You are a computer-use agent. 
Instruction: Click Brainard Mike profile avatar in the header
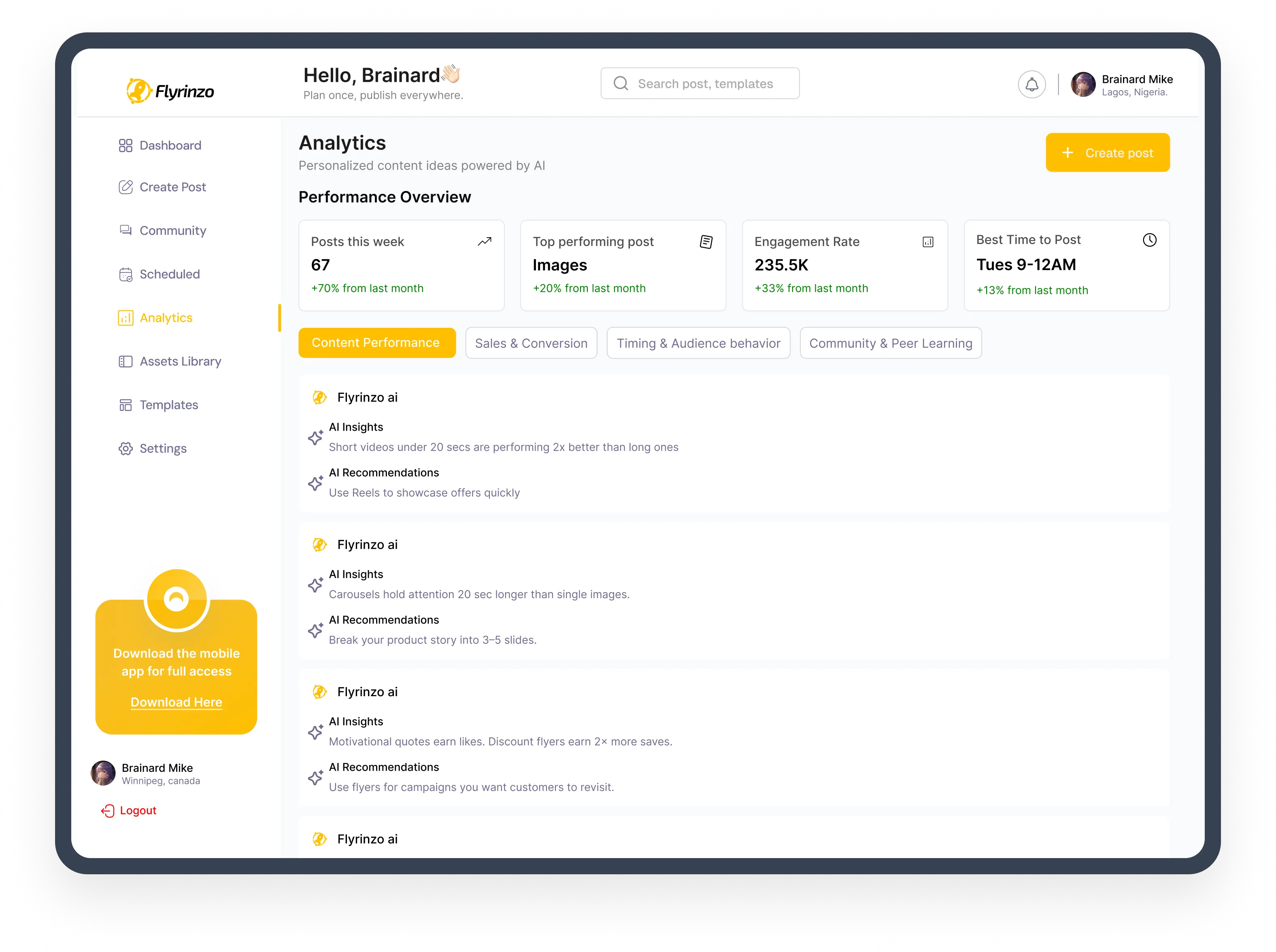(x=1082, y=85)
